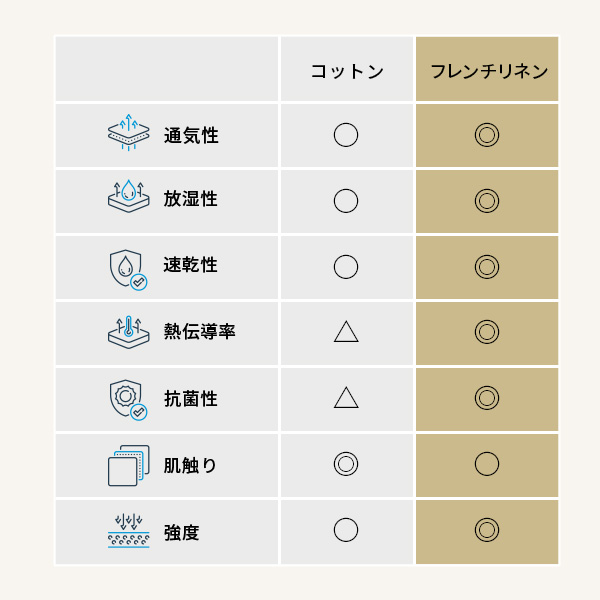Click the 肌触り fabric layers icon
This screenshot has height=600, width=600.
point(128,465)
